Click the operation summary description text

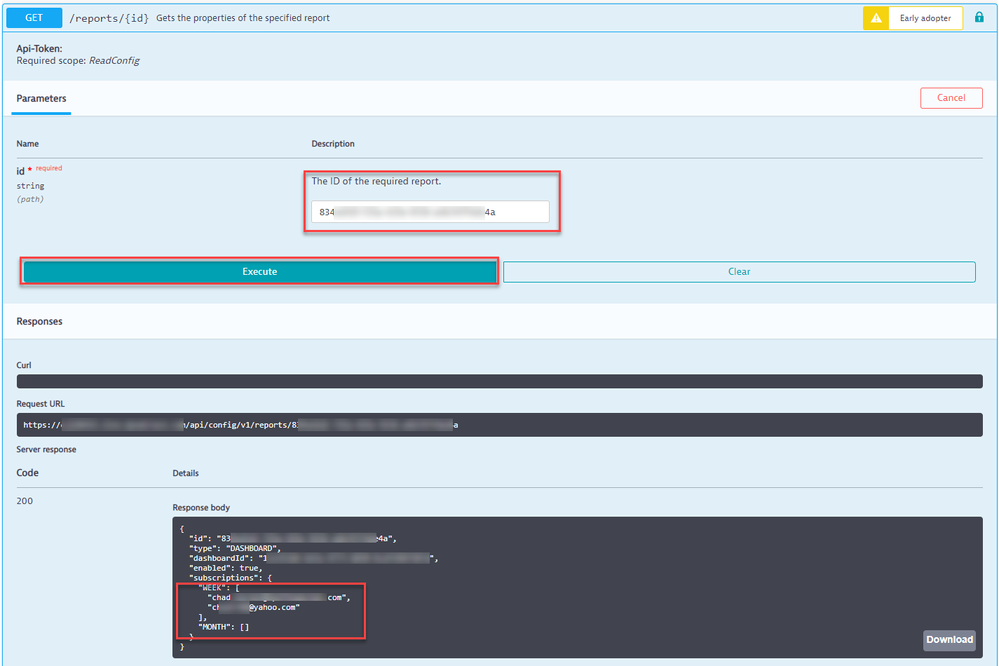tap(243, 18)
